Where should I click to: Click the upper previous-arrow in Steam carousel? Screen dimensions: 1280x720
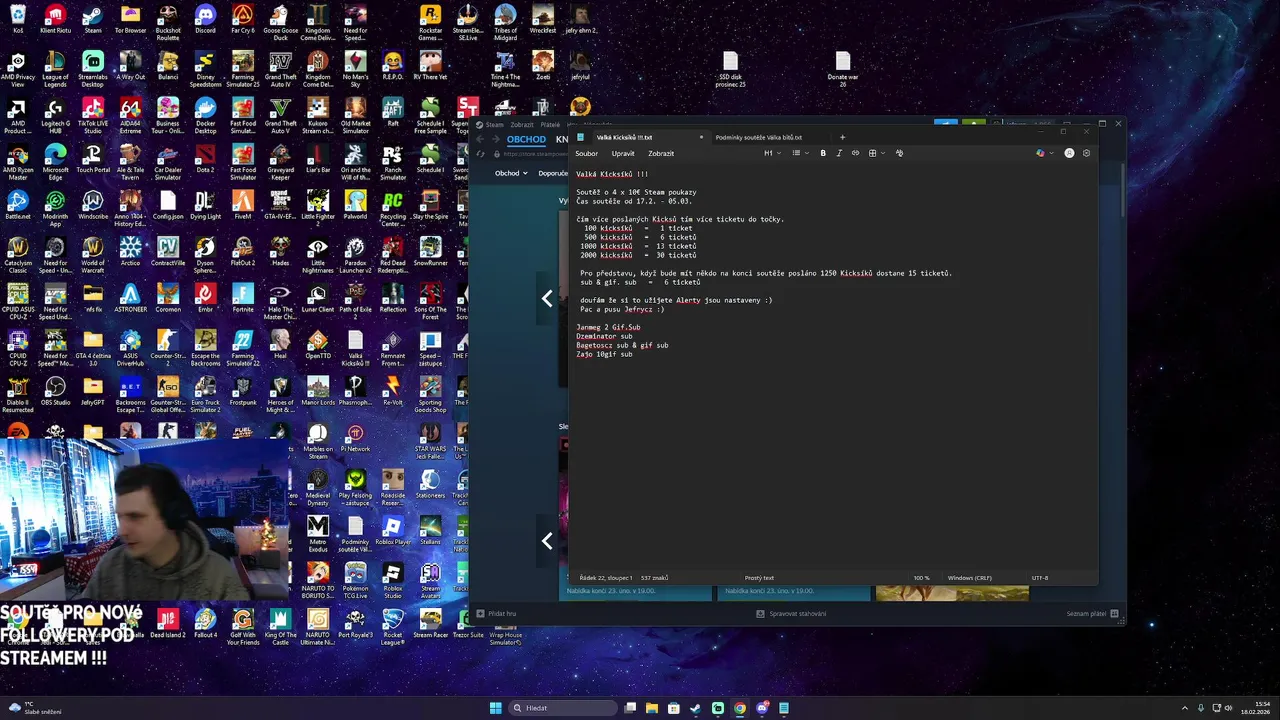[x=547, y=298]
